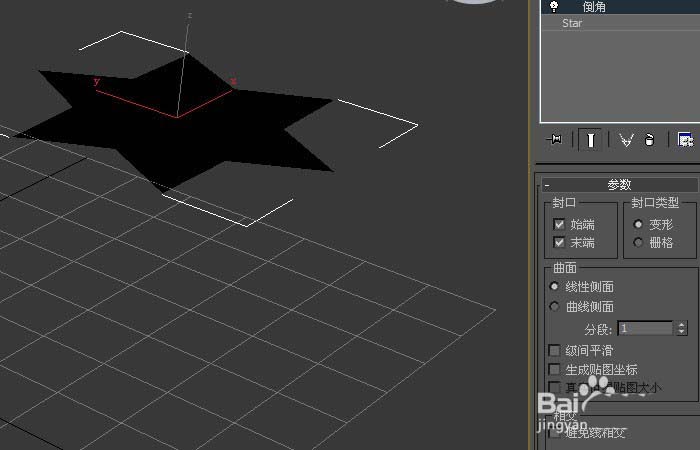Click the Pin Stack pushpin icon
The width and height of the screenshot is (700, 450).
[x=554, y=140]
